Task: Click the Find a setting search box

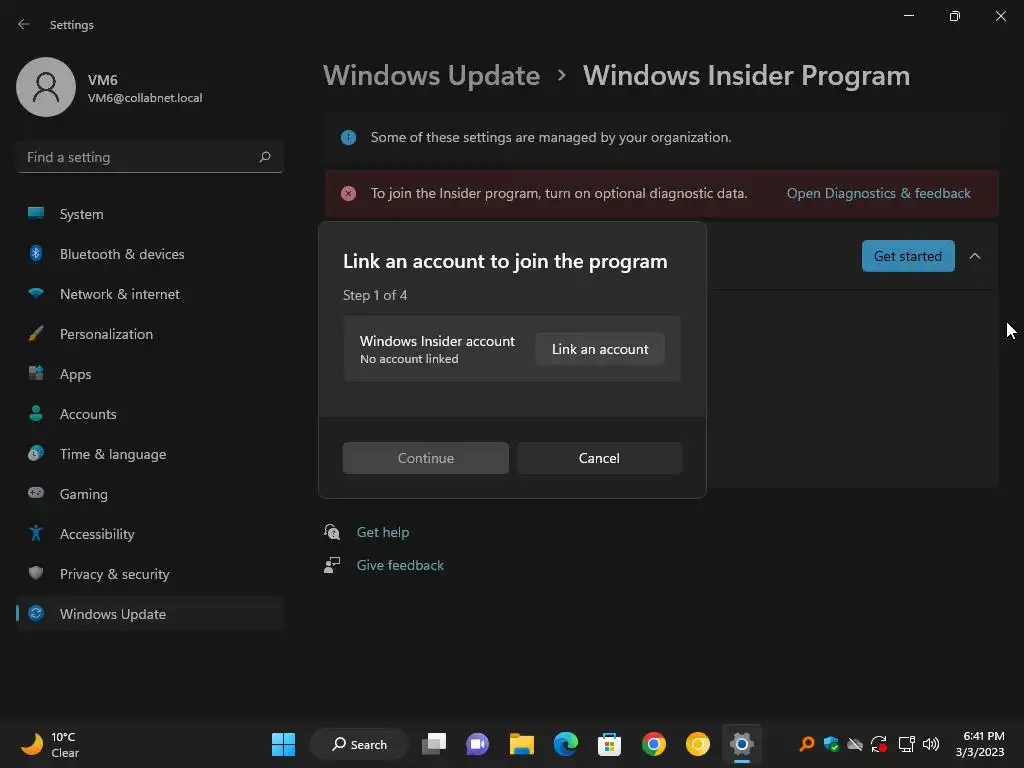Action: 150,157
